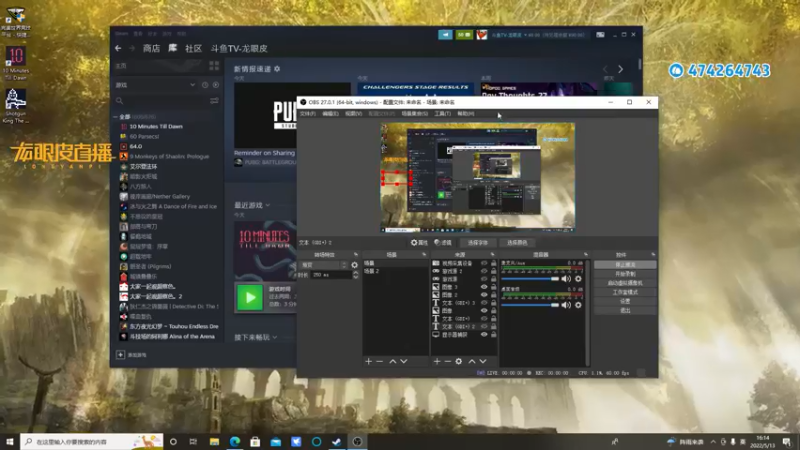This screenshot has height=450, width=800.
Task: Toggle visibility of 视频采集设备 source
Action: tap(484, 263)
